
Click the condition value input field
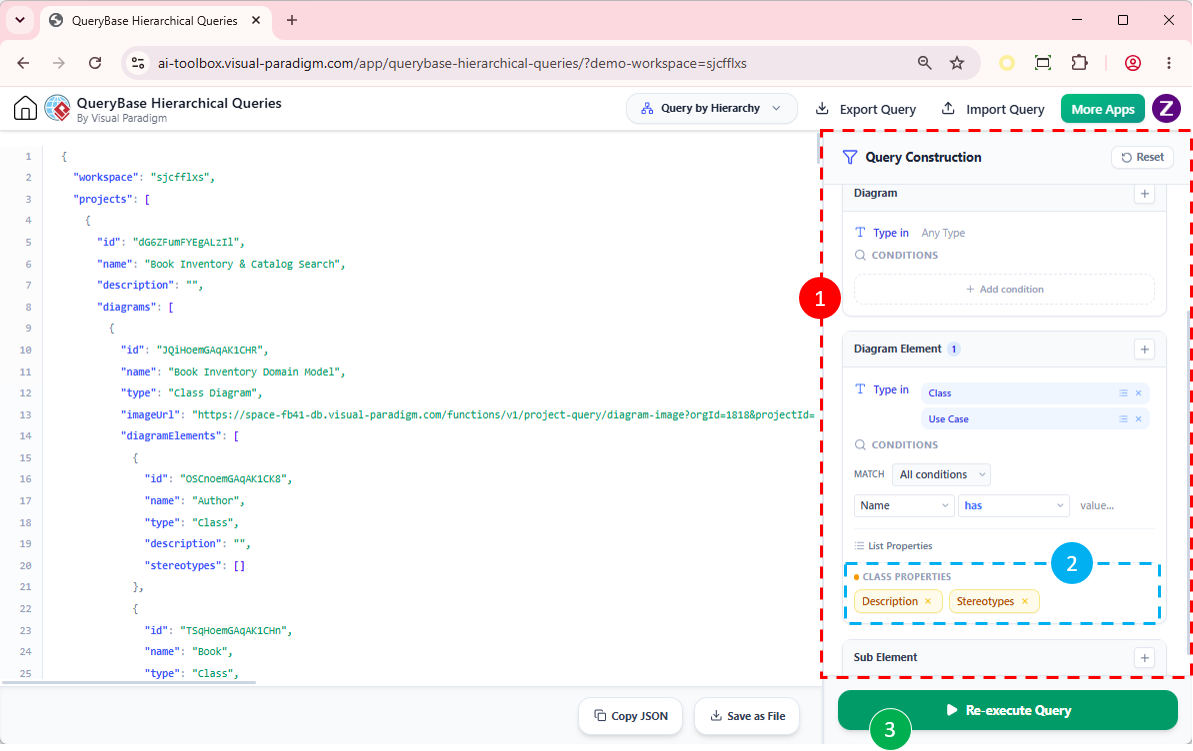pyautogui.click(x=1113, y=506)
